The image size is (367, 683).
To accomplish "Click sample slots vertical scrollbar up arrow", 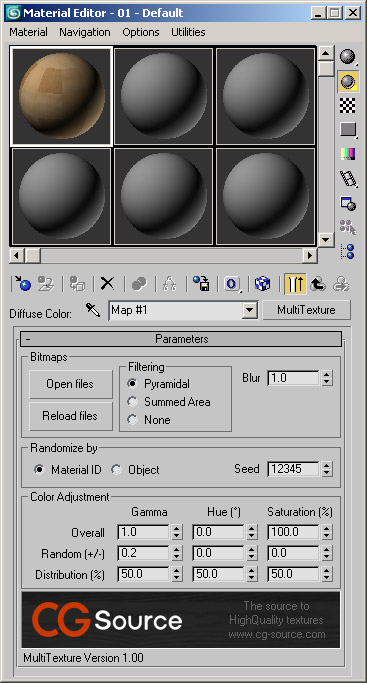I will pyautogui.click(x=326, y=53).
